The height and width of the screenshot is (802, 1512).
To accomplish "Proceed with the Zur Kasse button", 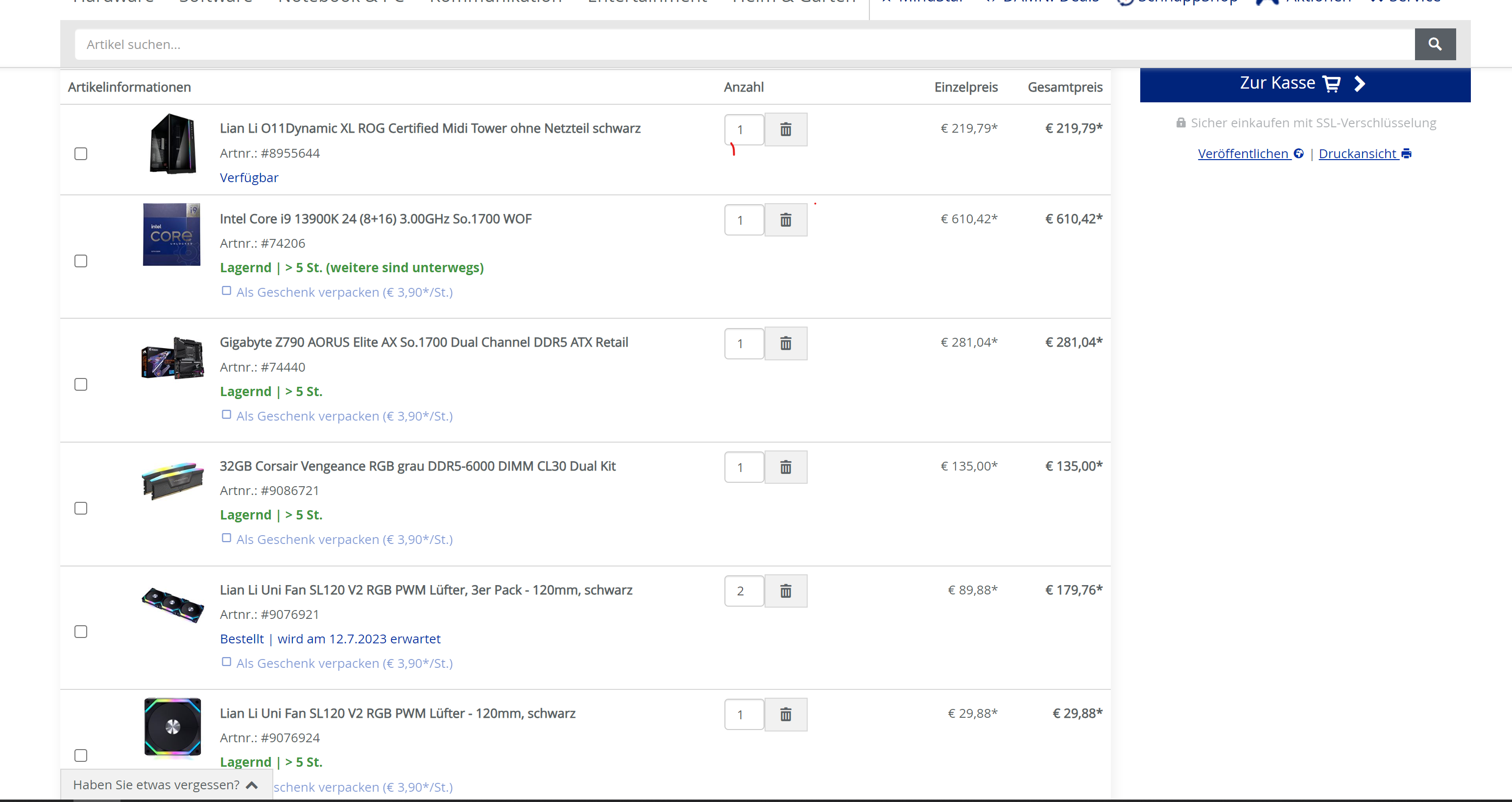I will pos(1304,84).
